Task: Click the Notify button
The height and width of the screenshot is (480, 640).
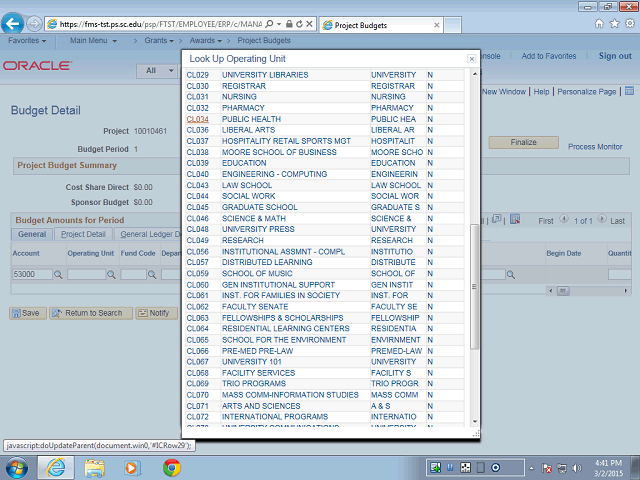Action: click(156, 313)
